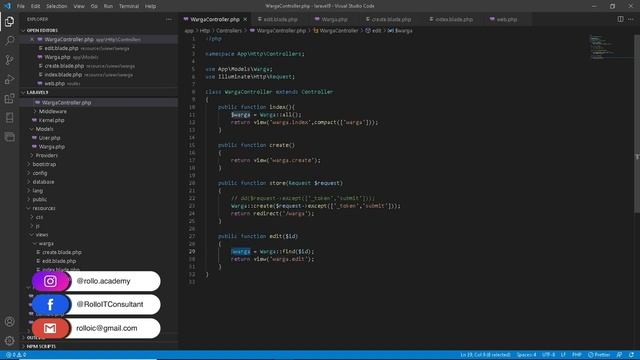The height and width of the screenshot is (360, 640).
Task: Open the Manage gear settings icon
Action: coord(9,340)
